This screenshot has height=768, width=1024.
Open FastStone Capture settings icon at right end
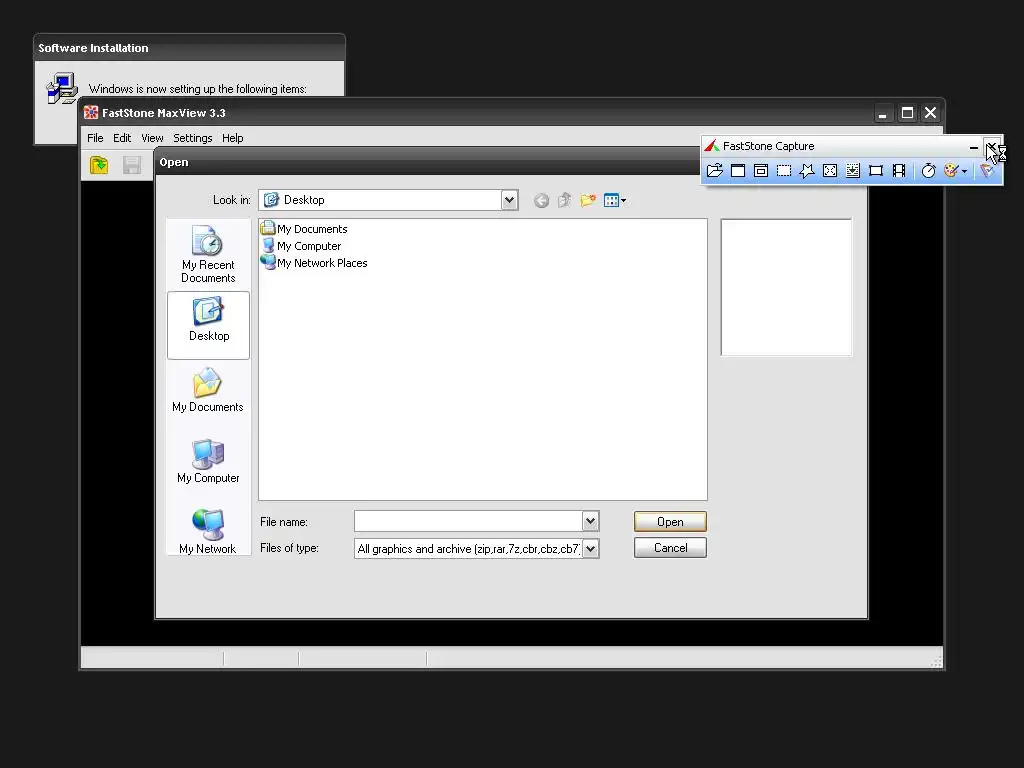coord(987,170)
